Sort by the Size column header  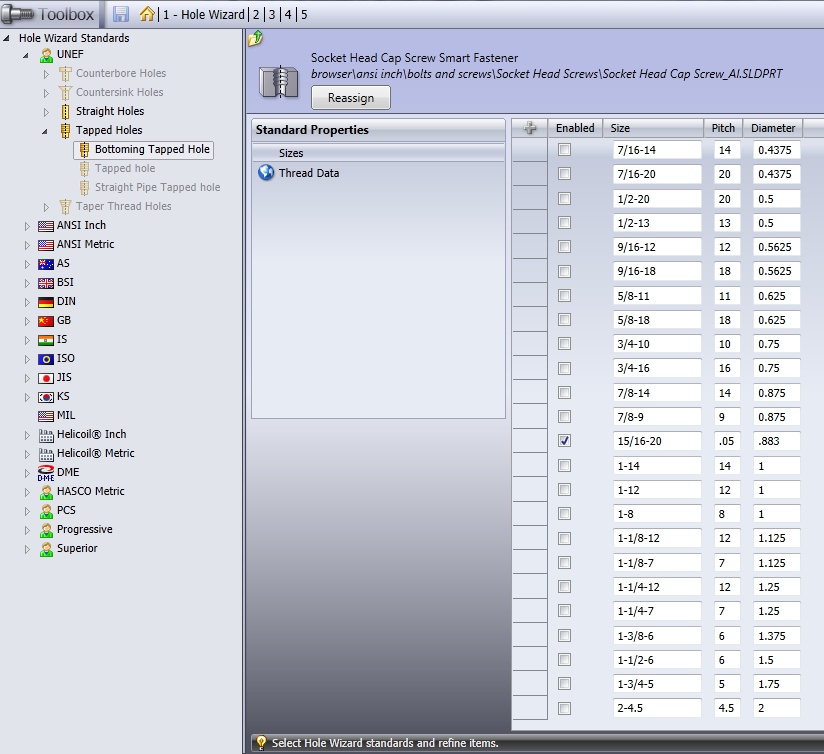coord(653,128)
